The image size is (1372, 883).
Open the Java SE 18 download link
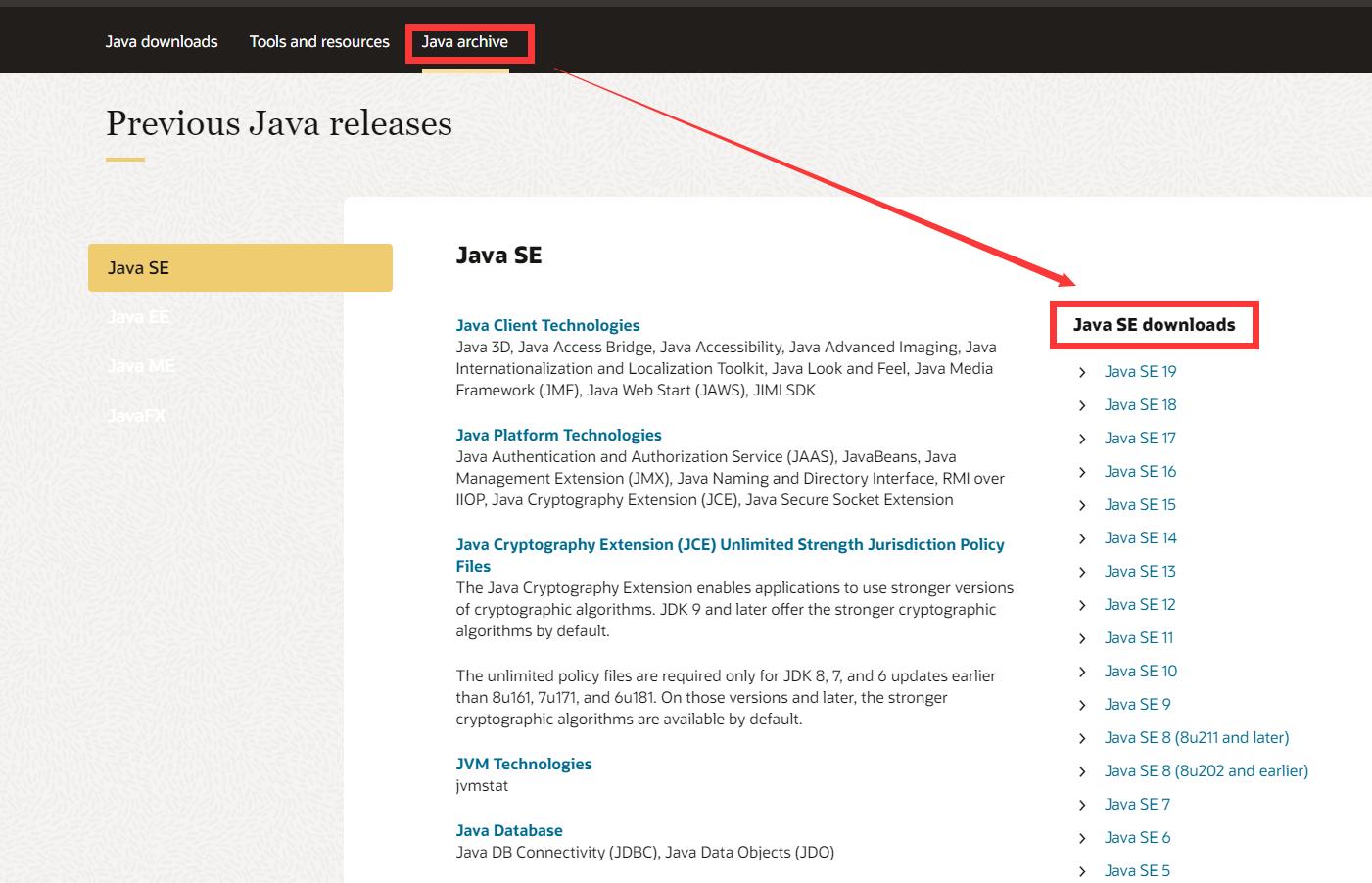(1141, 404)
